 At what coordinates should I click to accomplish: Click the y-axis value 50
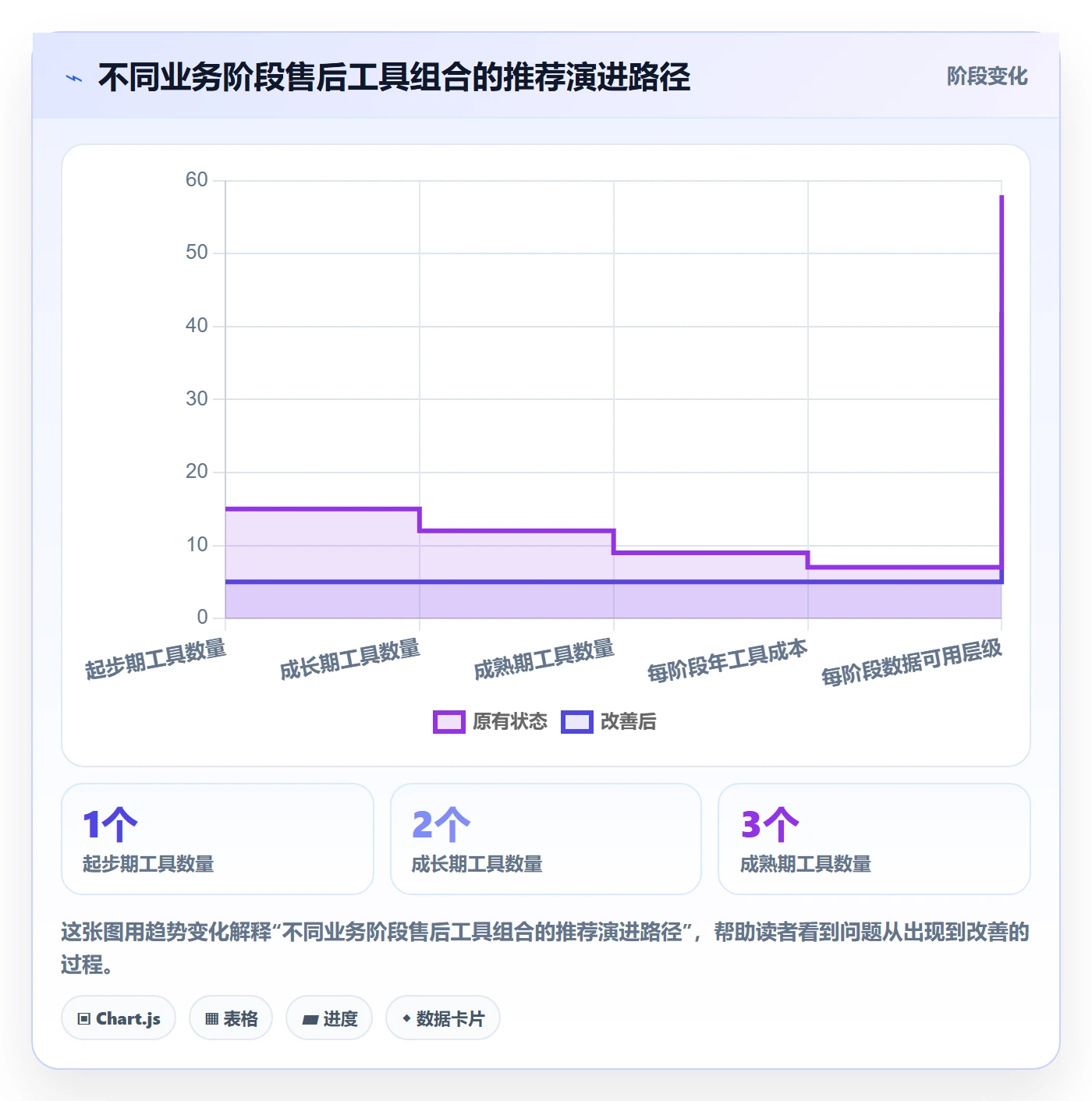(197, 253)
